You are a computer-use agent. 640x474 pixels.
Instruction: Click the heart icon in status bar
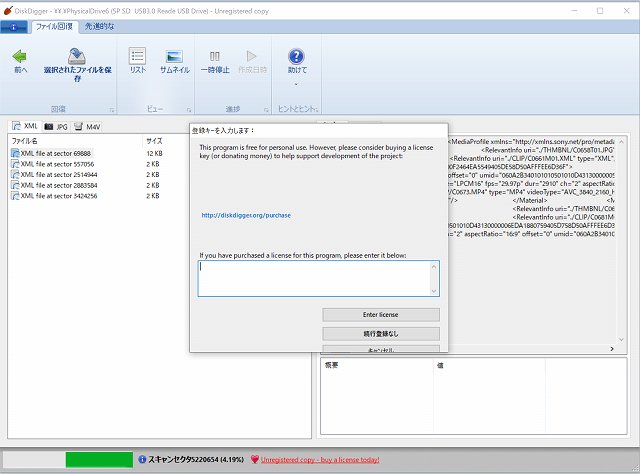pyautogui.click(x=255, y=459)
